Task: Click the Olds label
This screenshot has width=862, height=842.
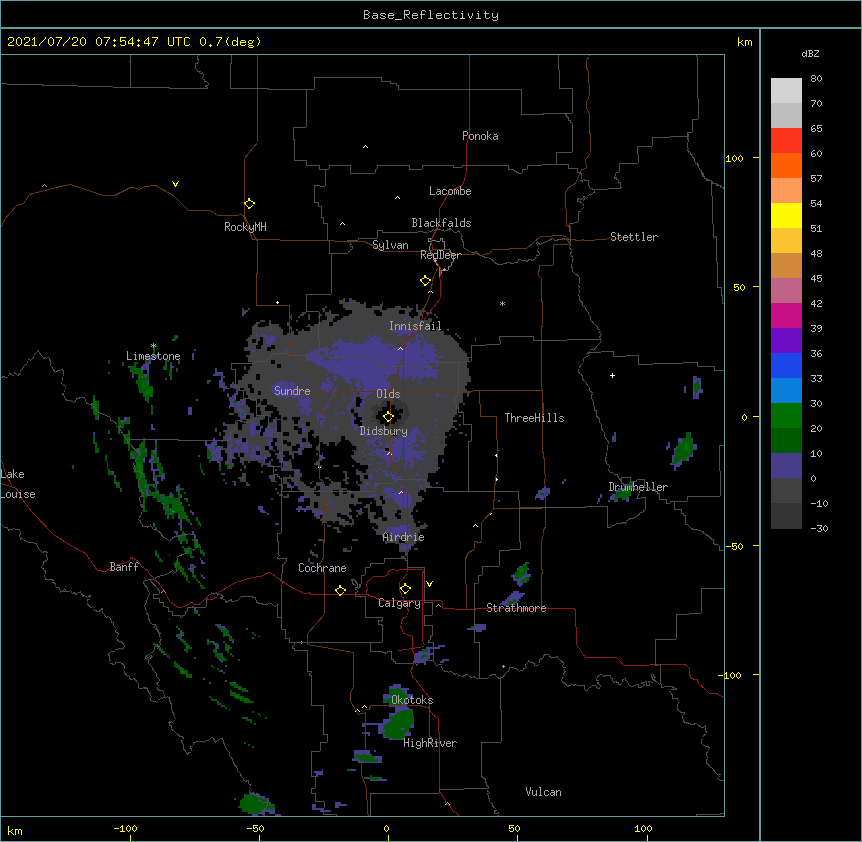Action: [x=388, y=394]
